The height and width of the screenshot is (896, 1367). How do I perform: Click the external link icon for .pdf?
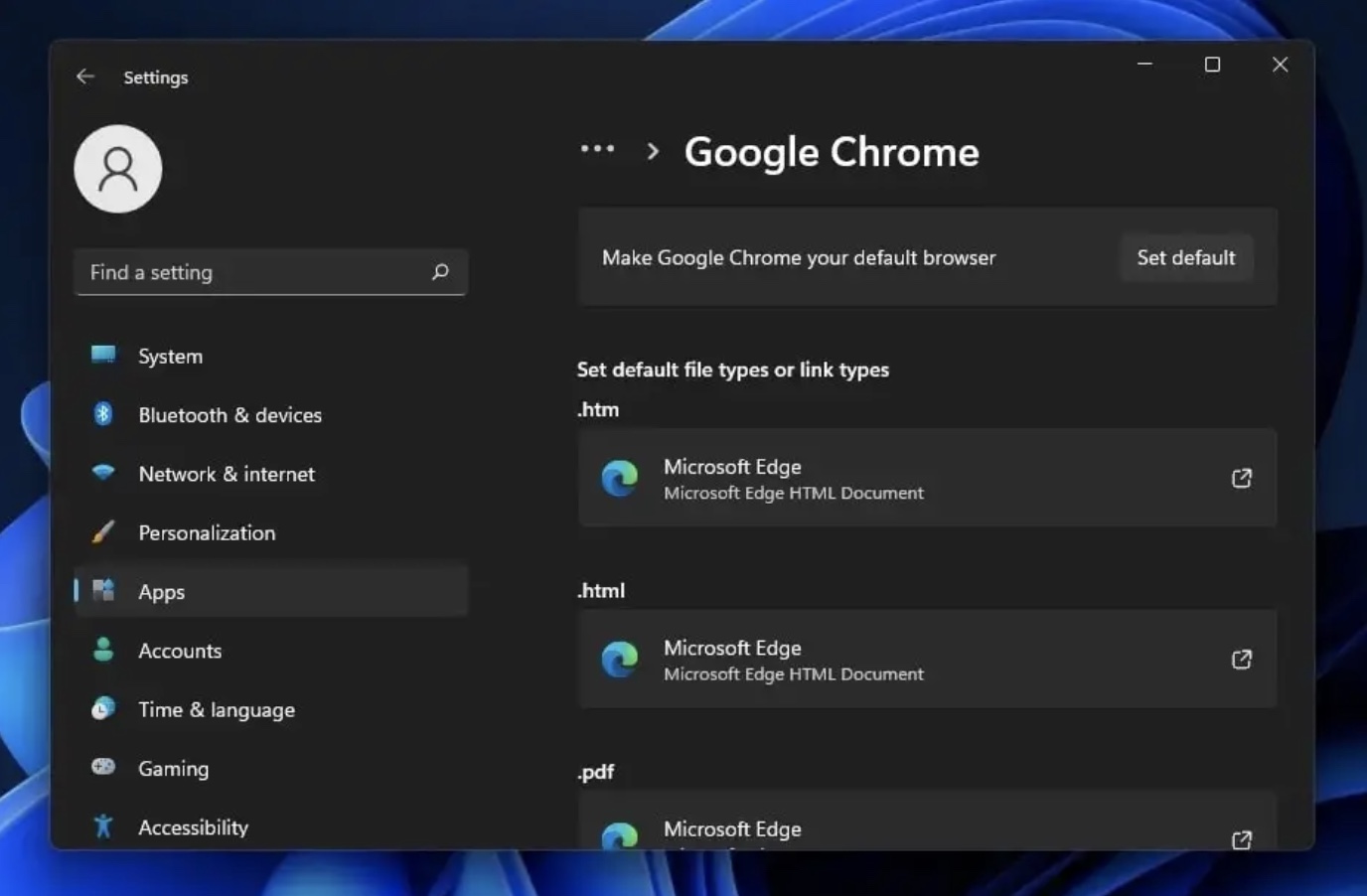point(1241,839)
